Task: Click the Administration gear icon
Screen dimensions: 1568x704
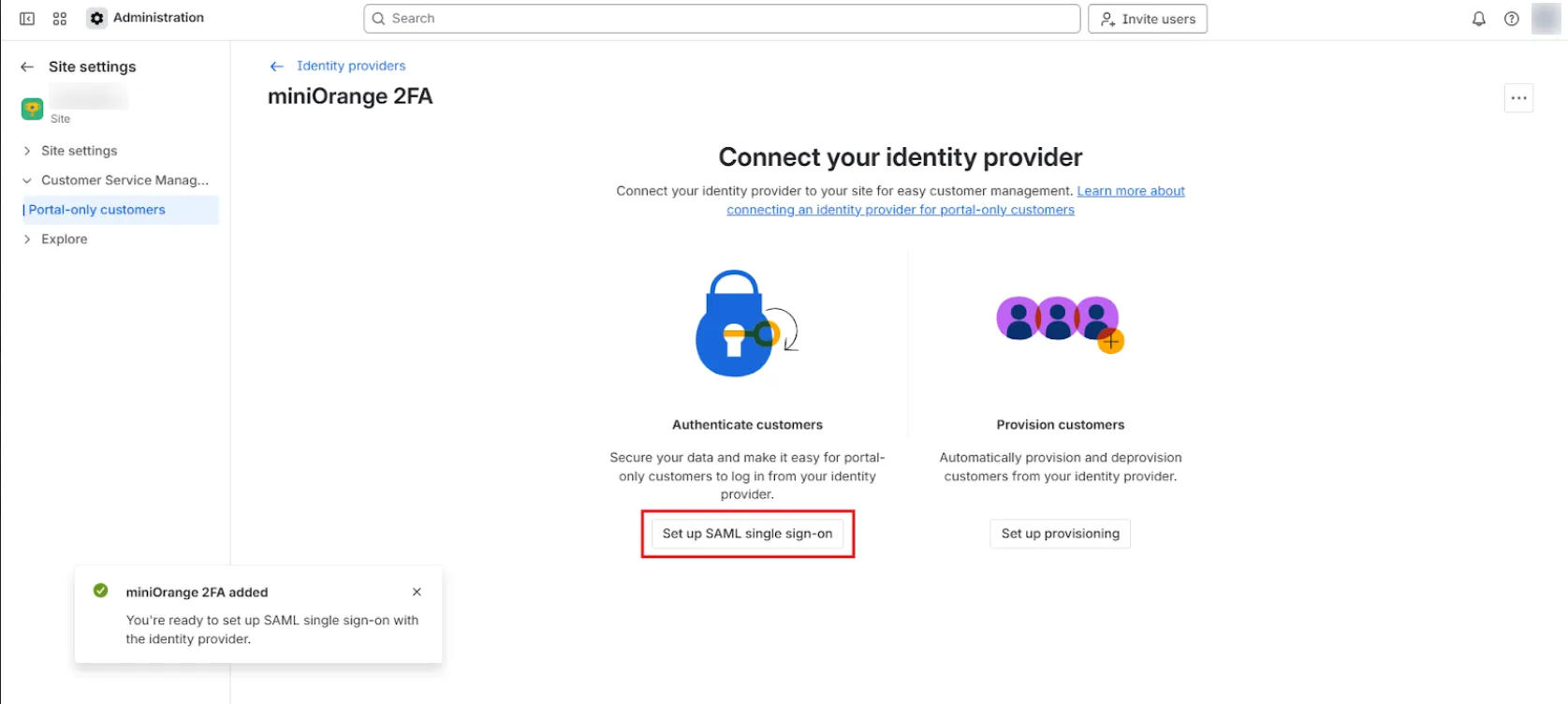Action: 96,18
